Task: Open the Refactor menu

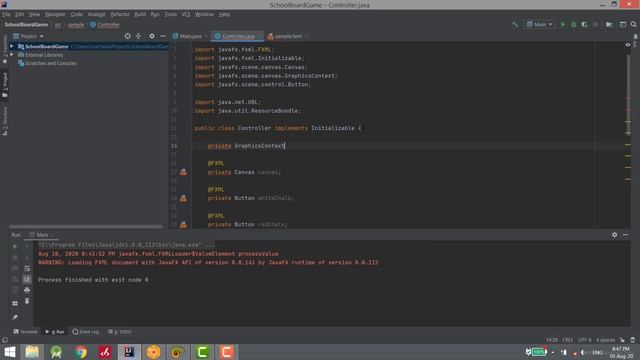Action: [120, 14]
